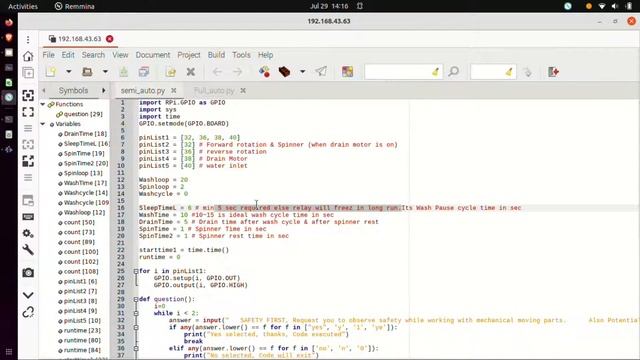Open the Remmina three-dot menu in the sidebar

(x=28, y=40)
